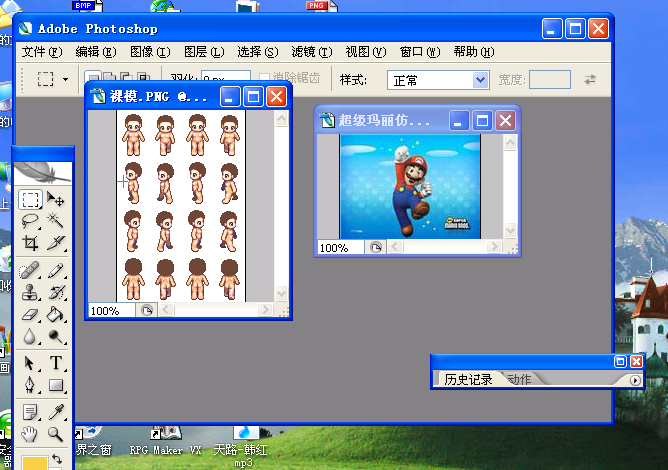The height and width of the screenshot is (470, 668).
Task: Select the Move tool
Action: click(55, 199)
